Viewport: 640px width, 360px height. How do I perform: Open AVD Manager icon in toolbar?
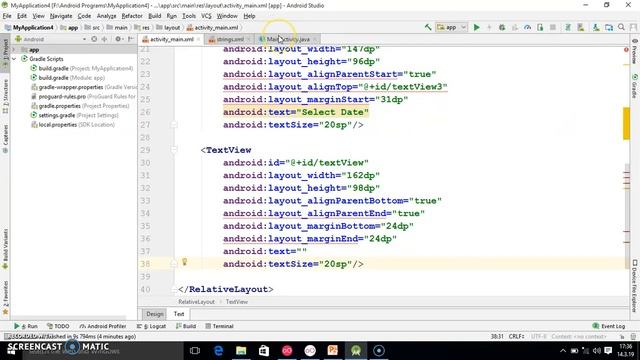coord(580,27)
